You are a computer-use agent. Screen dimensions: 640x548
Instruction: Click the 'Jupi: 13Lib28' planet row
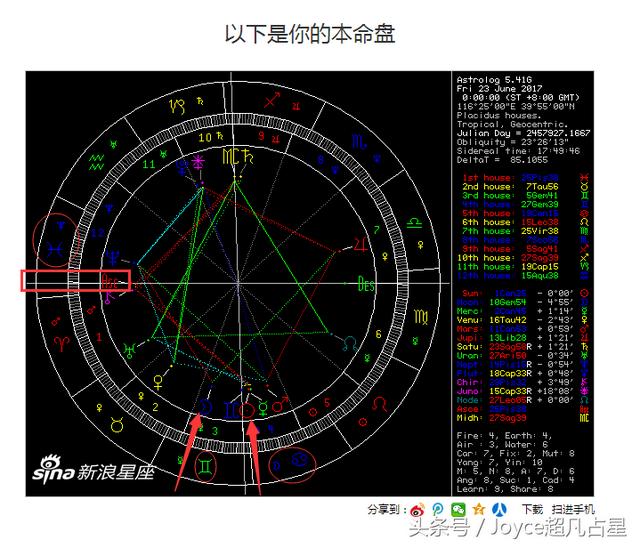[514, 338]
